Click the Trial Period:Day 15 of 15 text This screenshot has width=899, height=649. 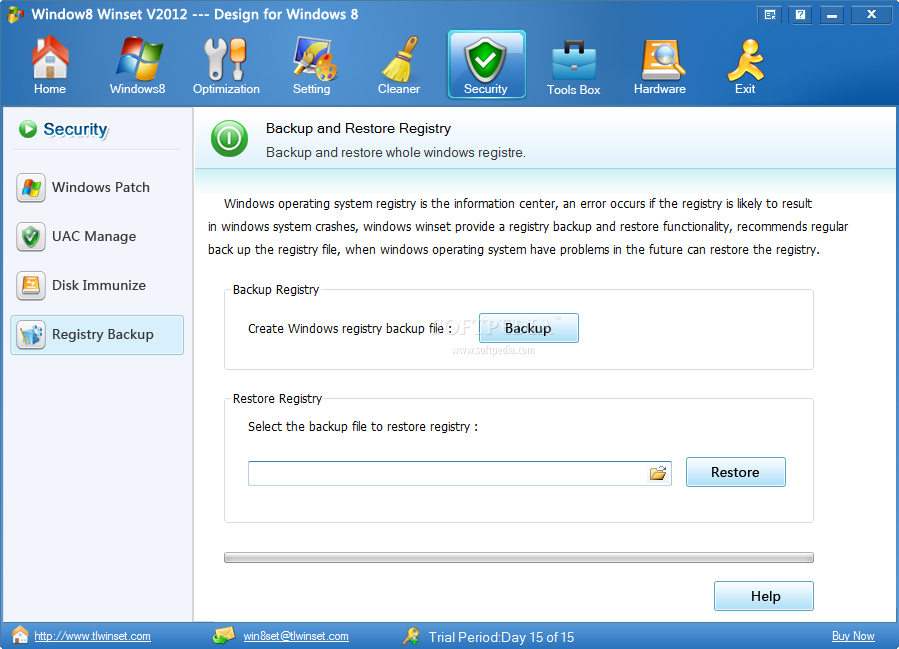click(501, 637)
